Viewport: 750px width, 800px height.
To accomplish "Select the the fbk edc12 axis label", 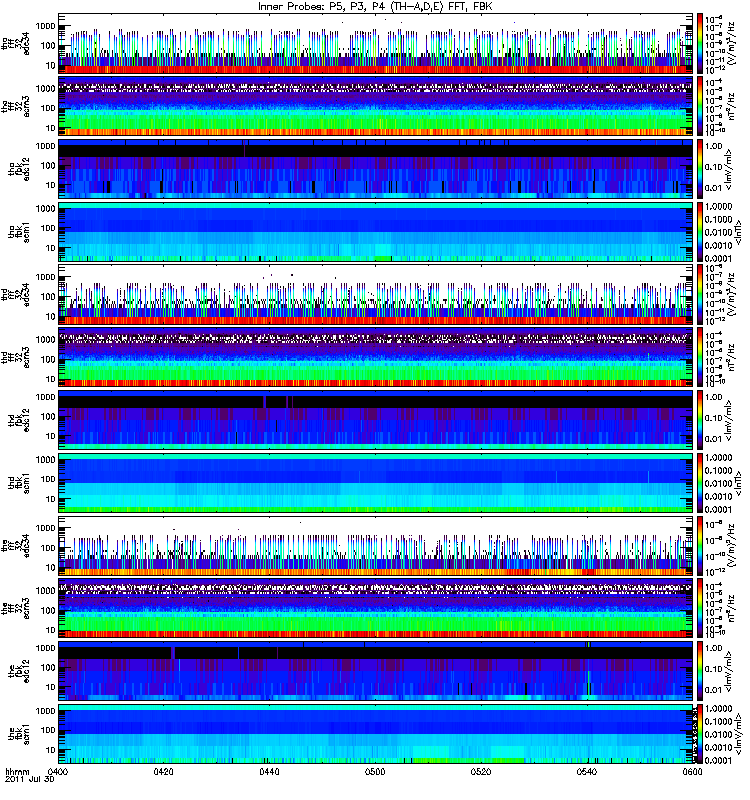I will click(19, 671).
